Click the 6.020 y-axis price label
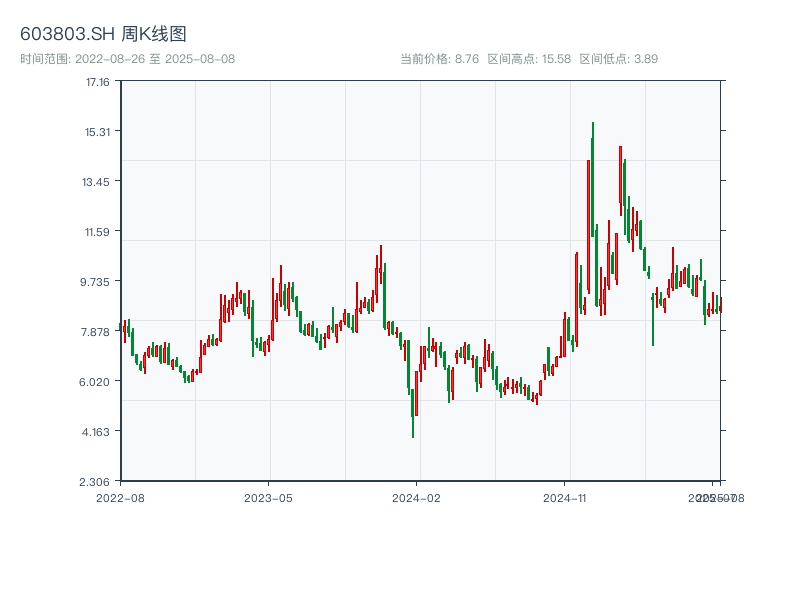Image resolution: width=800 pixels, height=600 pixels. (95, 381)
